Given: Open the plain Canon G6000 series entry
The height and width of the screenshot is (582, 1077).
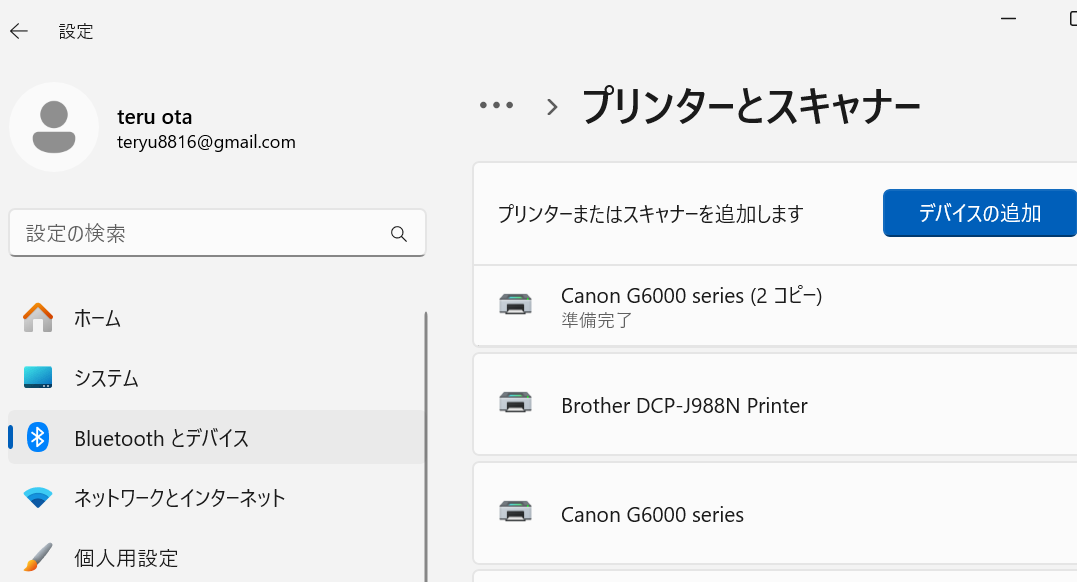Looking at the screenshot, I should tap(775, 514).
